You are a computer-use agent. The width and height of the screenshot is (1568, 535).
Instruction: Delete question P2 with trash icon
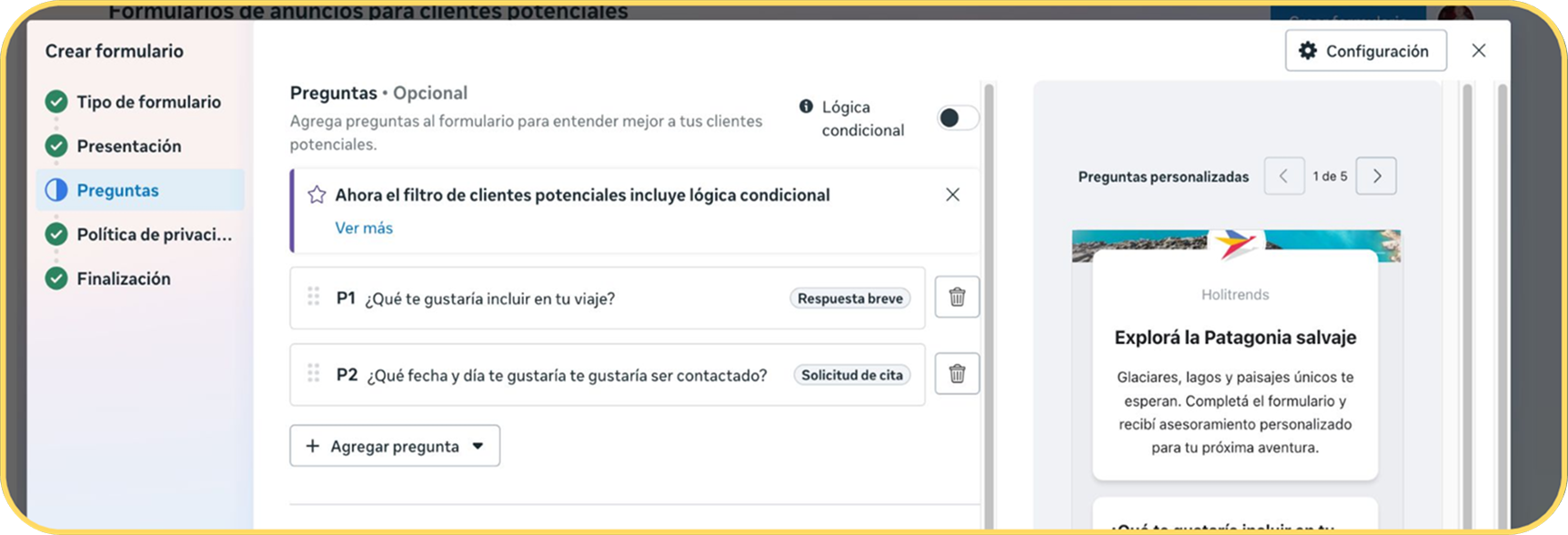[957, 373]
